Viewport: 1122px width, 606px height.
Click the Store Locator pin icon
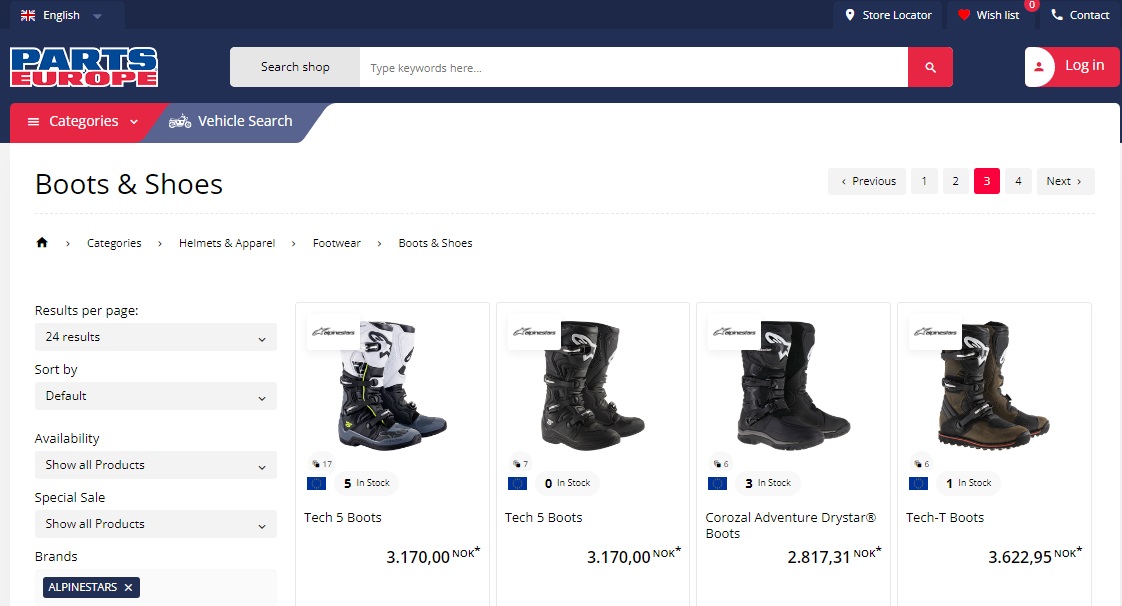849,15
